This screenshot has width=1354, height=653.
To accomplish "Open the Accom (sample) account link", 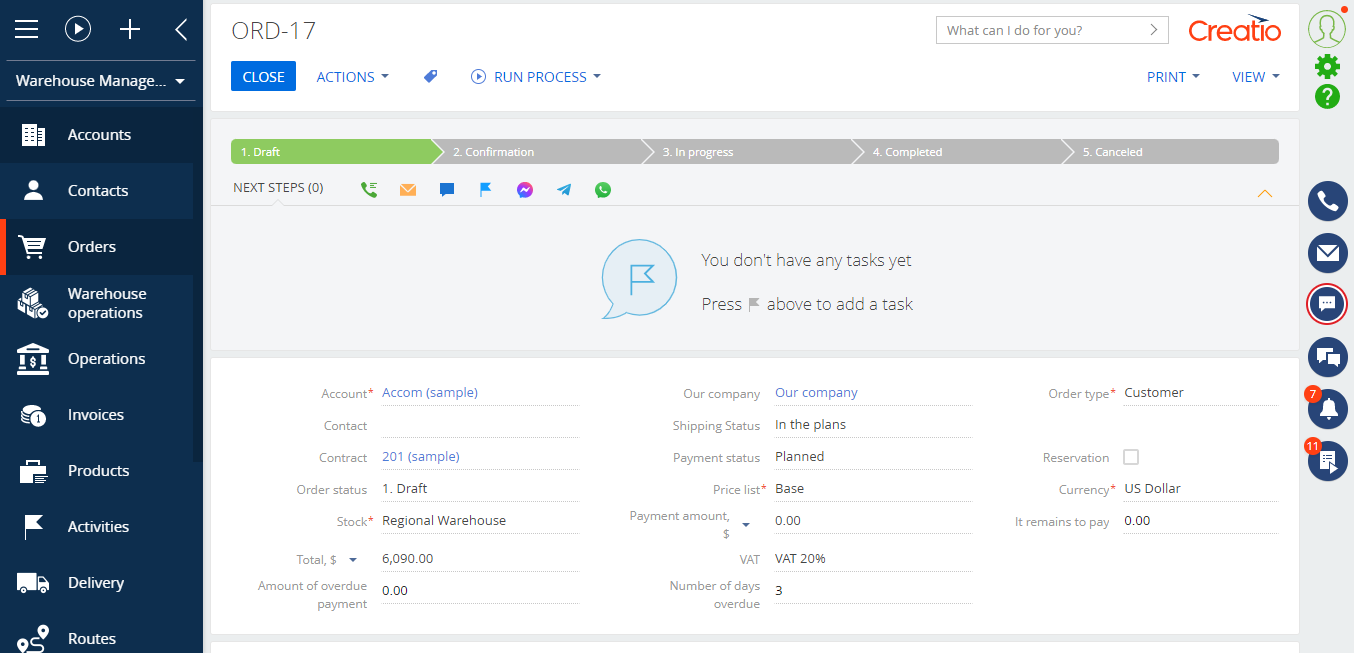I will pyautogui.click(x=430, y=392).
